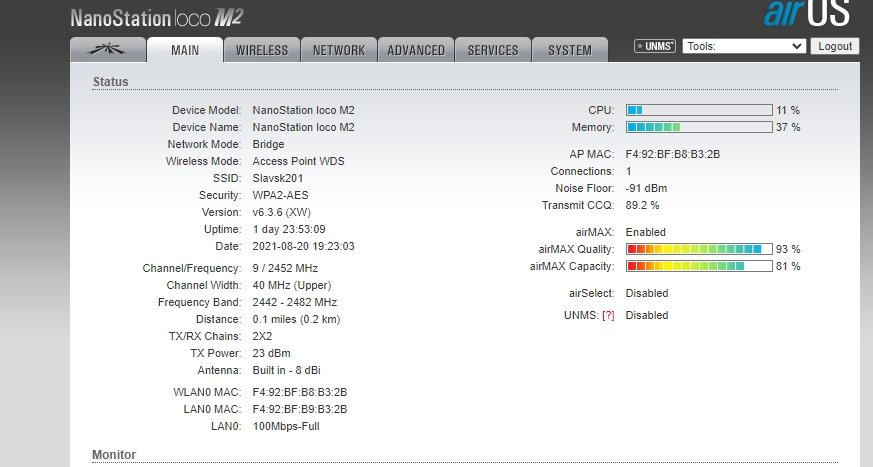The image size is (873, 467).
Task: Click the Monitor section heading
Action: (x=114, y=455)
